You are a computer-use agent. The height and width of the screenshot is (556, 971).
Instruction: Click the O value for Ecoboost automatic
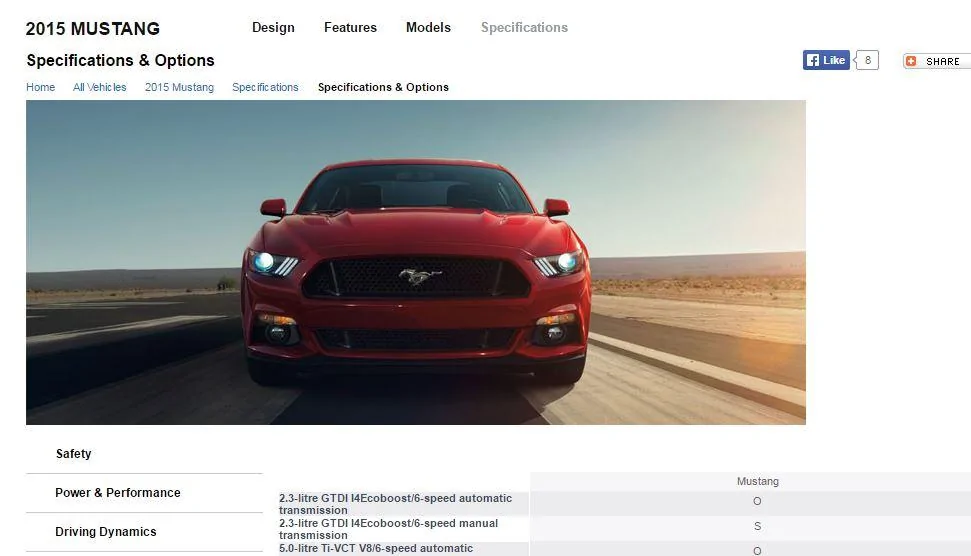[x=757, y=502]
